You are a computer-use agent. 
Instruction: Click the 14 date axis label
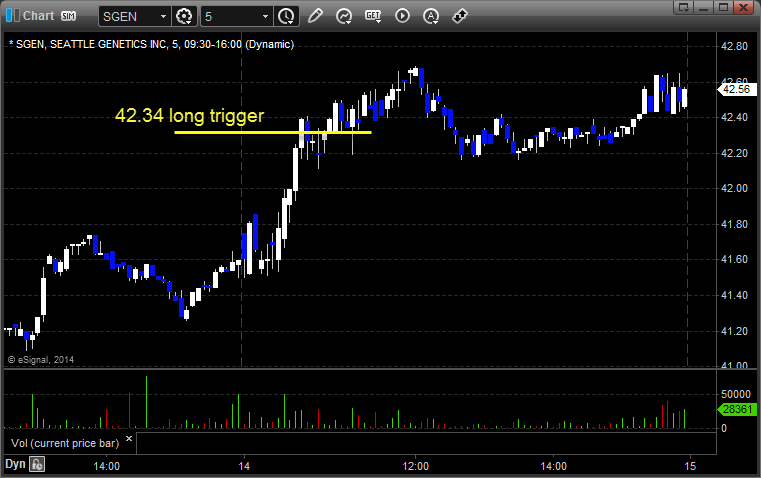pos(244,466)
